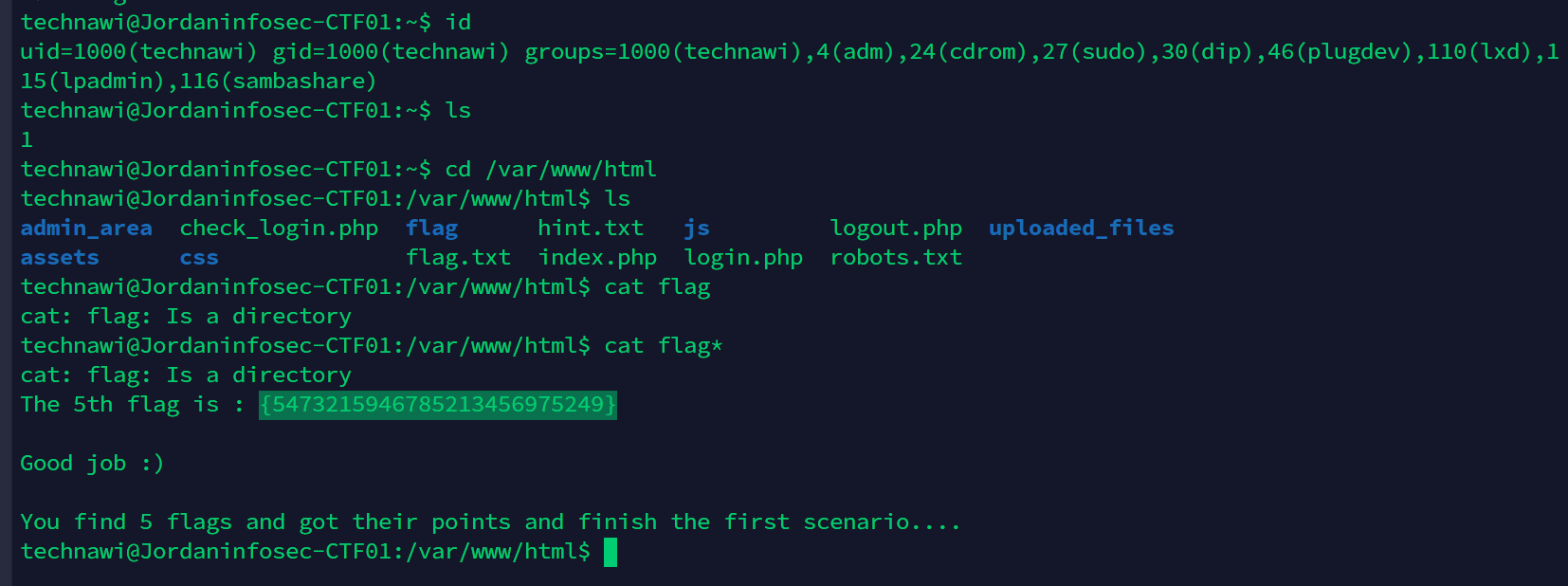Click the login.php filename
Screen dimensions: 1568x586
coord(743,258)
